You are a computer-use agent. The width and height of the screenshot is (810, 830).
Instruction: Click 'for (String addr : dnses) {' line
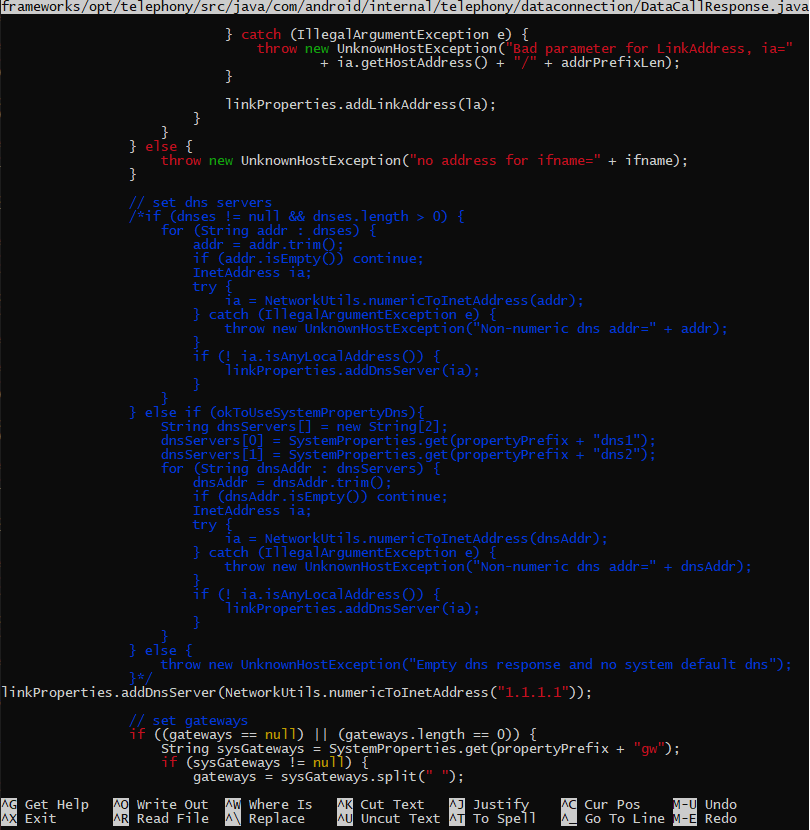pyautogui.click(x=268, y=230)
